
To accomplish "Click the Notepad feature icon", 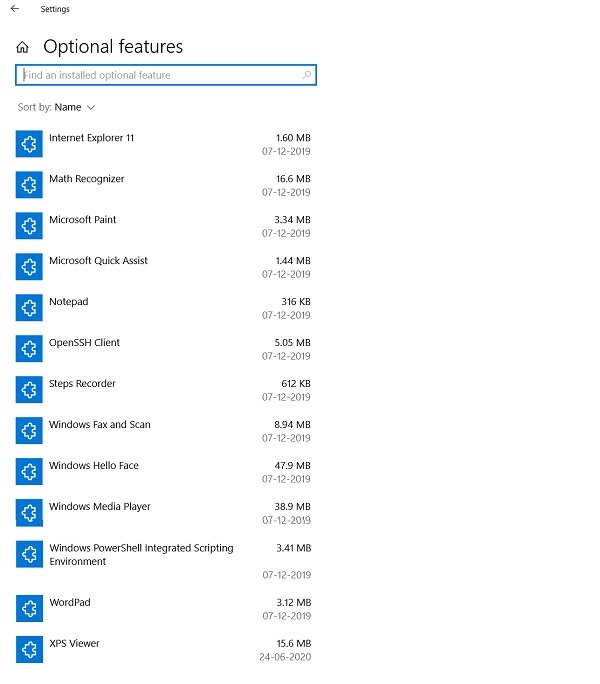I will 29,308.
